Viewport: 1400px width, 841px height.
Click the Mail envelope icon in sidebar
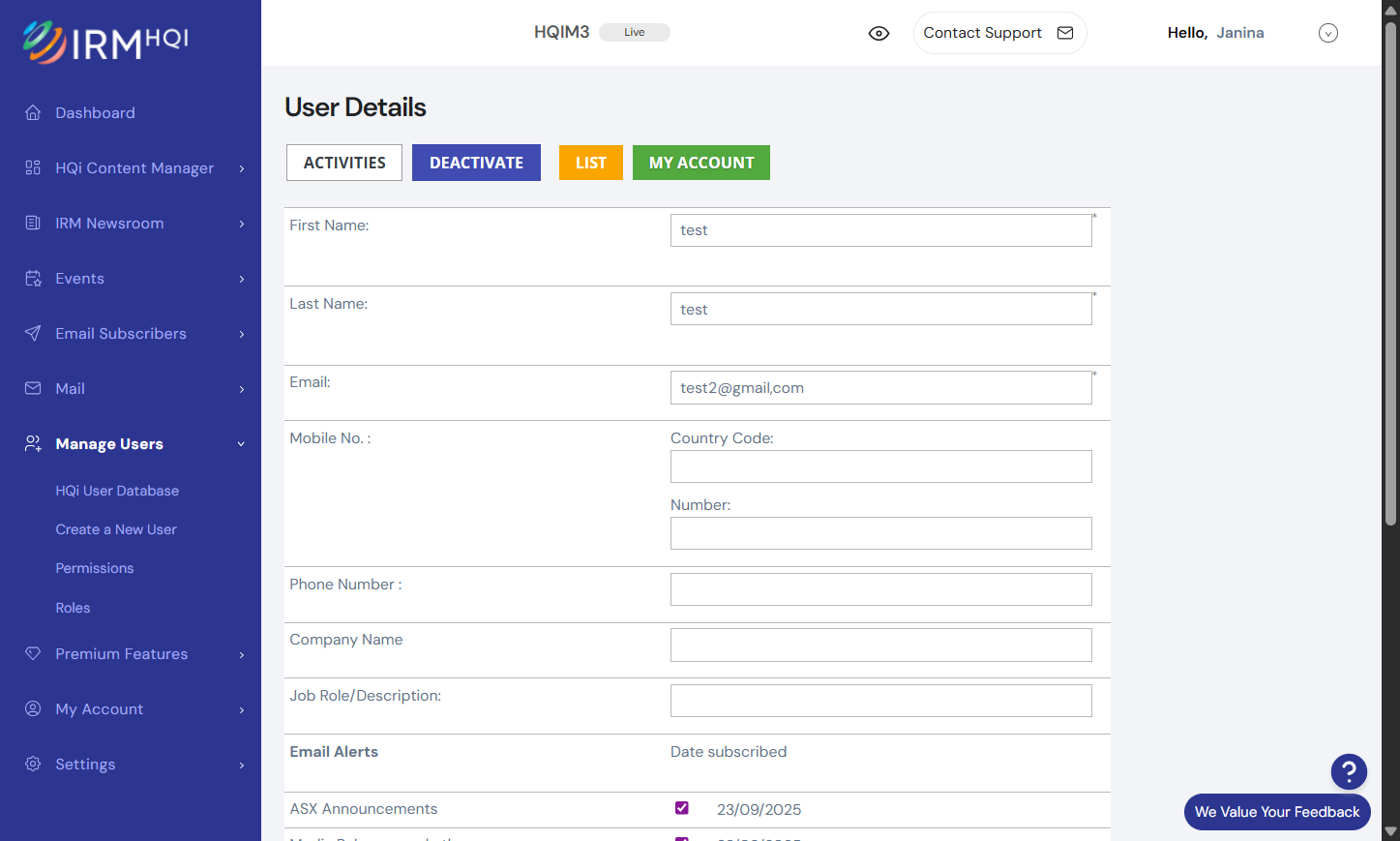tap(33, 388)
